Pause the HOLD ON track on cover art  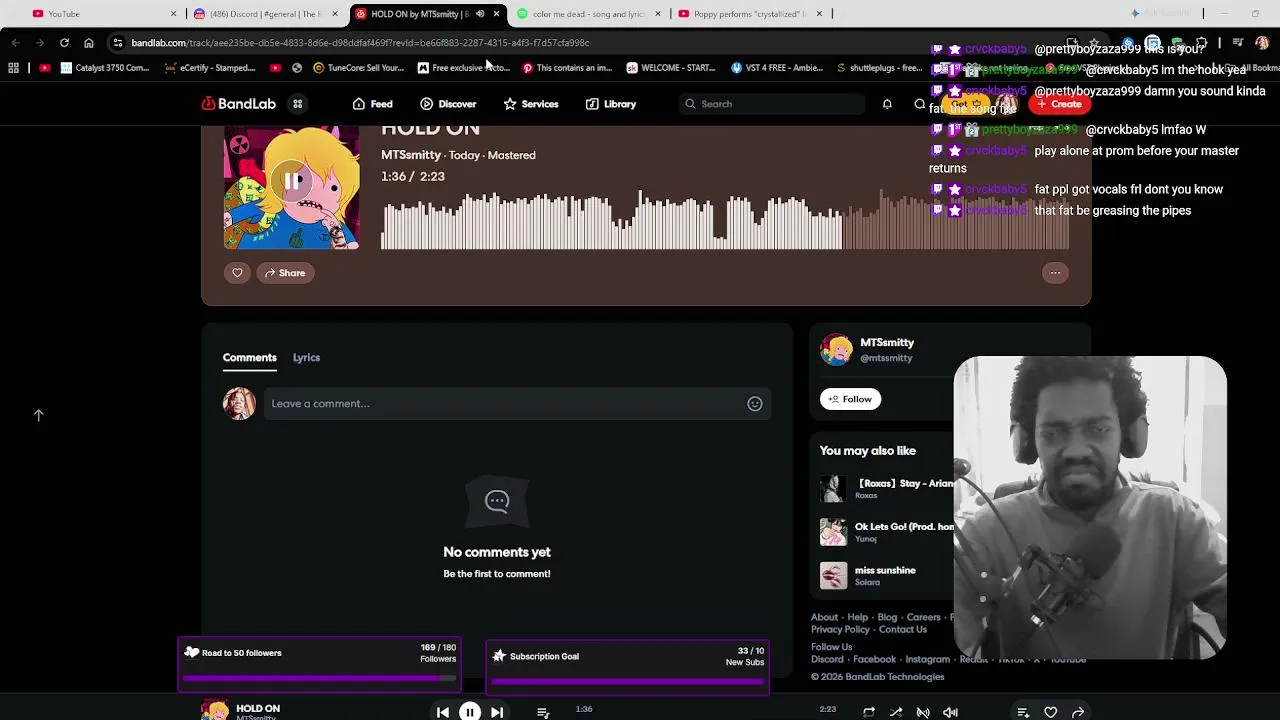tap(292, 181)
